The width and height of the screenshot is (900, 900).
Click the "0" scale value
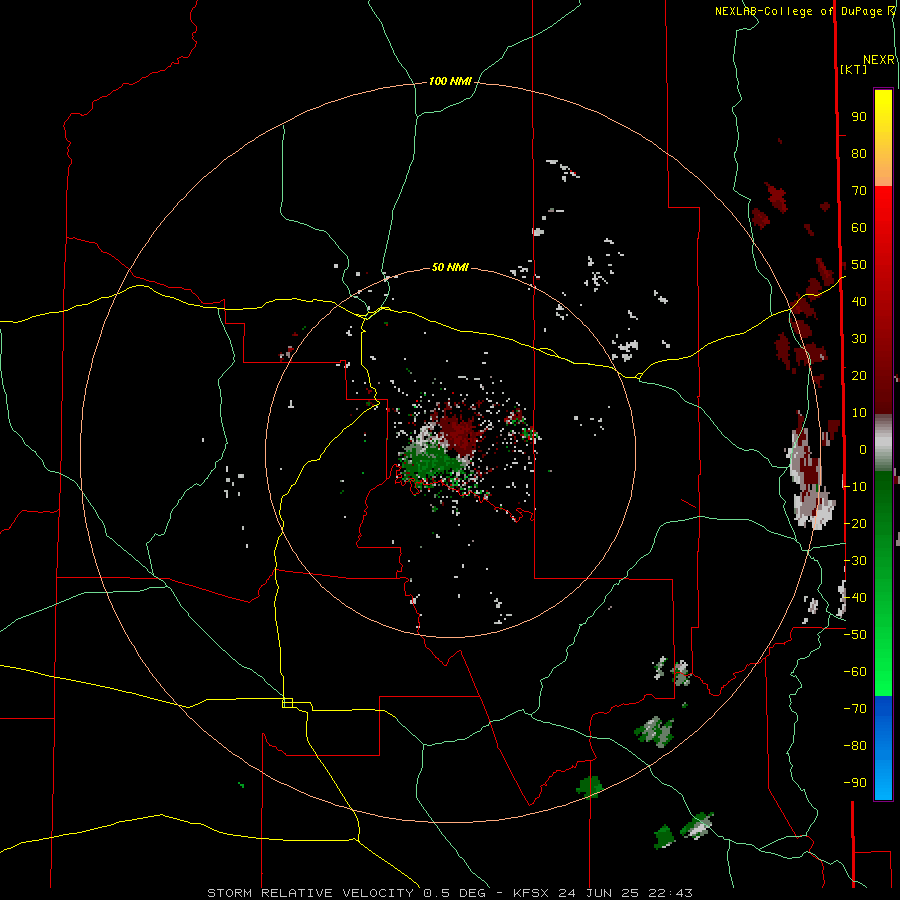863,450
